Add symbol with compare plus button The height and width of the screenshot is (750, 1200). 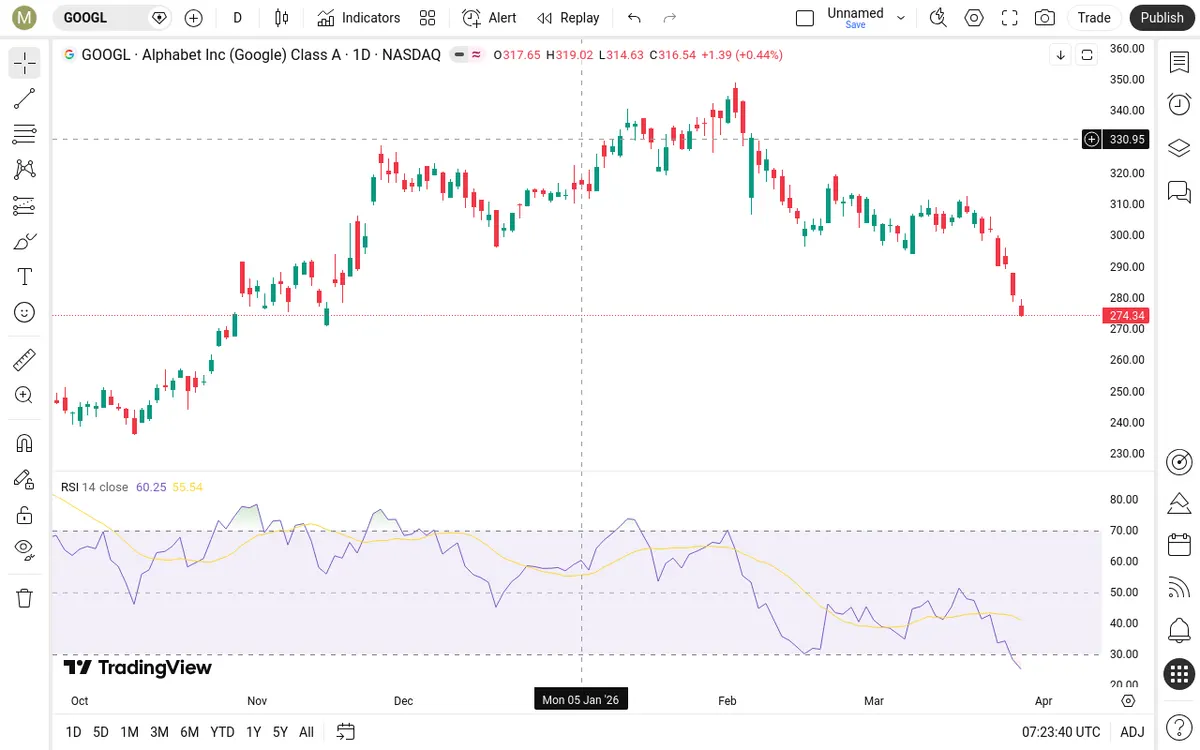(x=193, y=18)
